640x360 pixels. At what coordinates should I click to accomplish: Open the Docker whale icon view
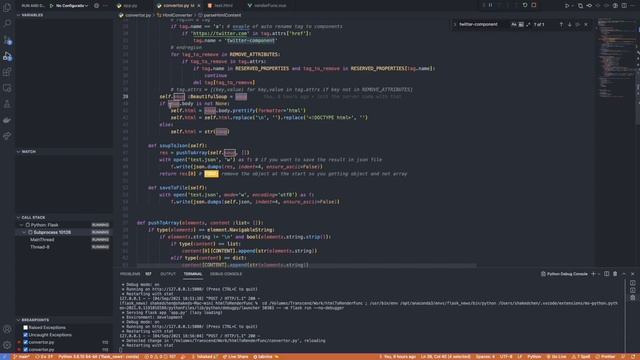click(x=7, y=120)
